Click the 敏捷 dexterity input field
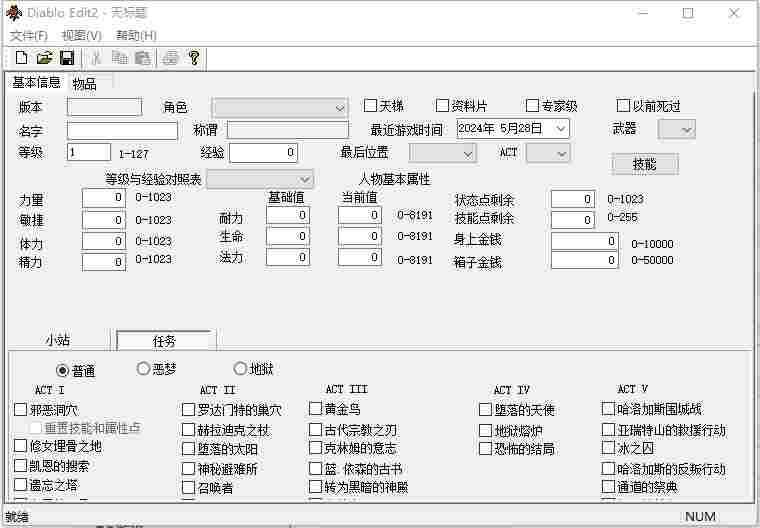 pos(104,220)
